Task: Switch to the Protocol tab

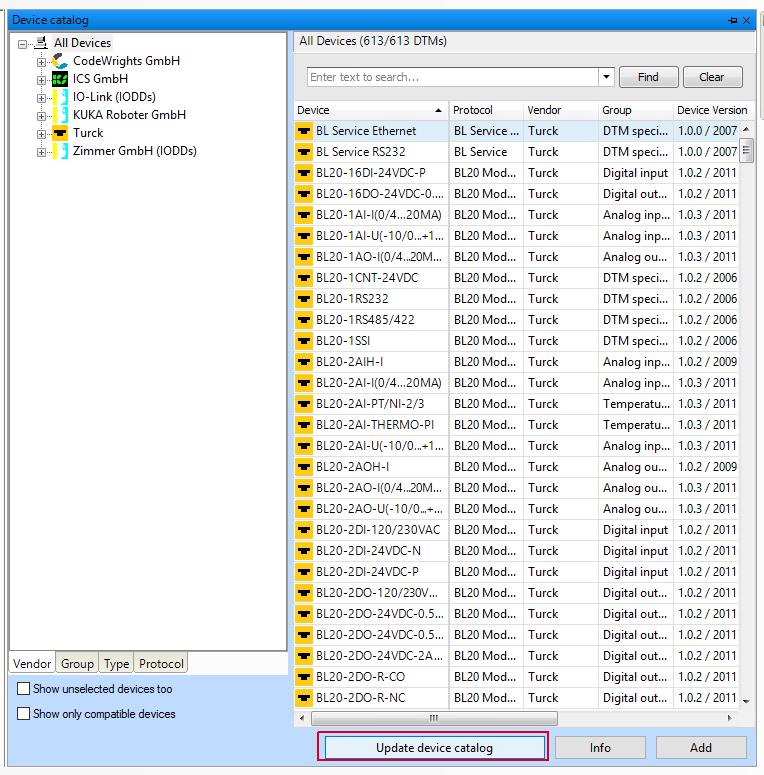Action: tap(161, 663)
